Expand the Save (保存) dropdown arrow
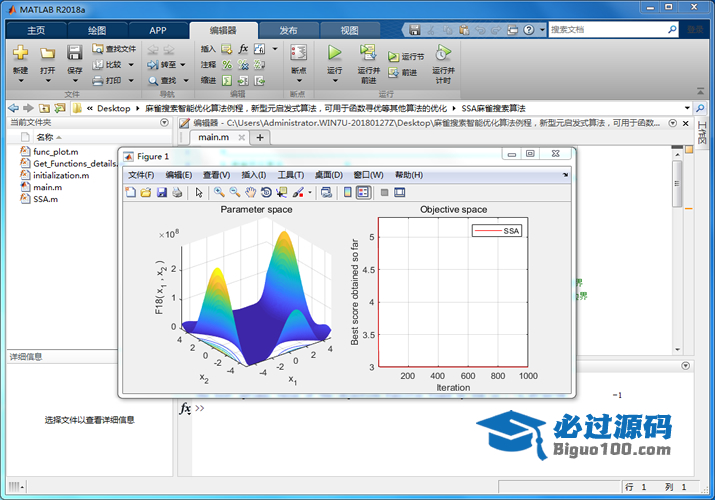Screen dimensions: 715x500 74,81
